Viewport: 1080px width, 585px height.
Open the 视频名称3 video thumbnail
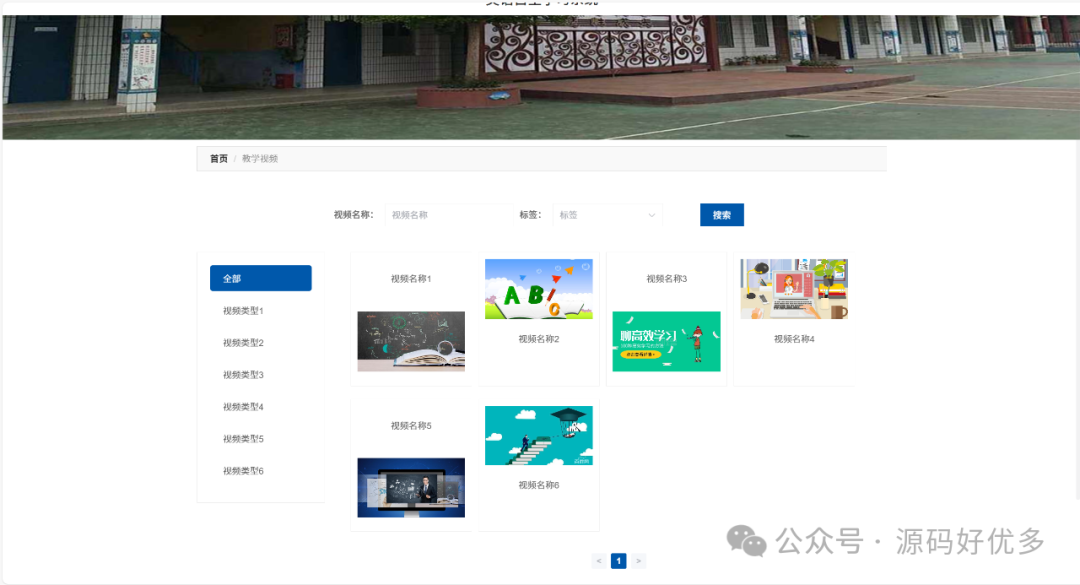[x=666, y=340]
